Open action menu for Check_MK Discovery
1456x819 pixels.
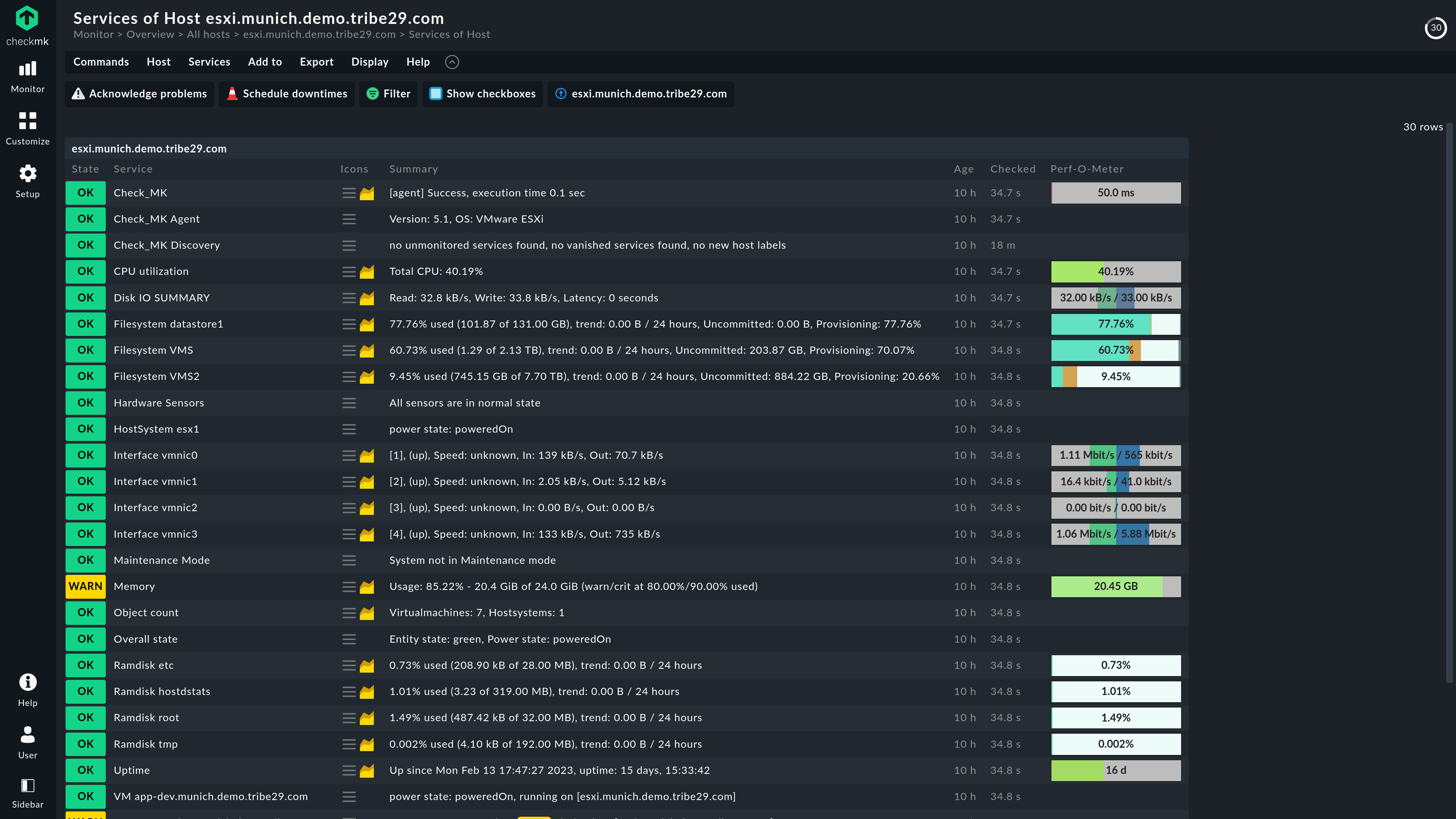point(349,245)
